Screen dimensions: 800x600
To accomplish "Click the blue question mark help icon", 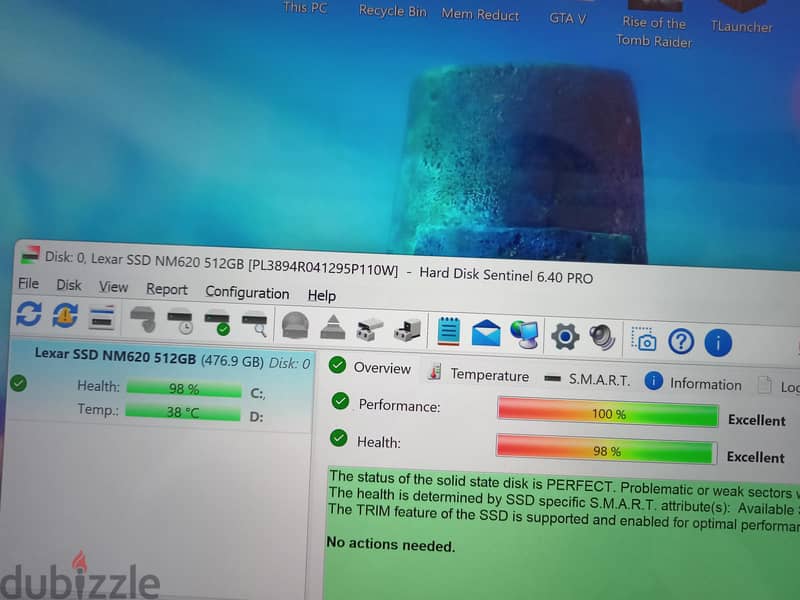I will click(681, 341).
